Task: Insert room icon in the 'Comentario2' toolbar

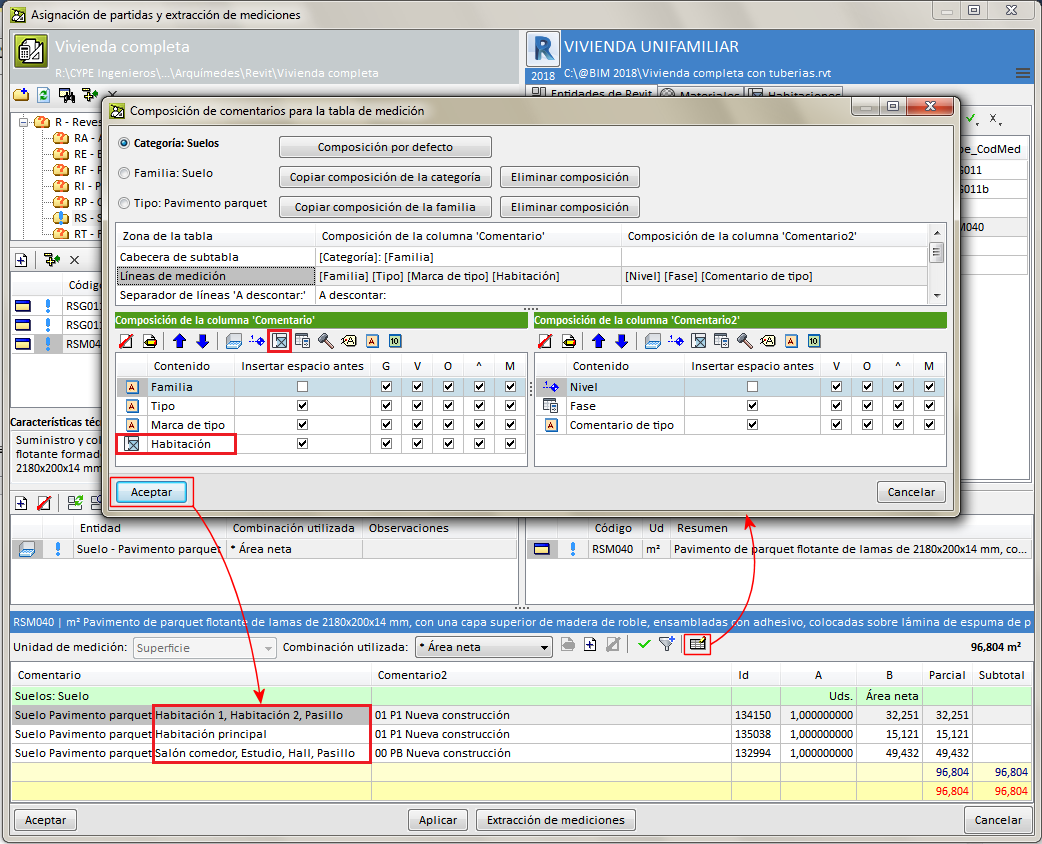Action: pos(699,341)
